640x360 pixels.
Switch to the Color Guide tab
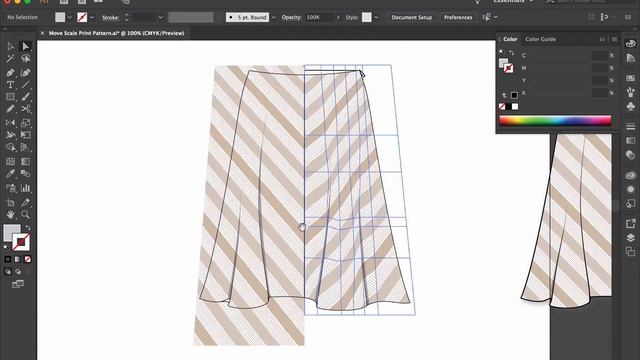click(540, 39)
